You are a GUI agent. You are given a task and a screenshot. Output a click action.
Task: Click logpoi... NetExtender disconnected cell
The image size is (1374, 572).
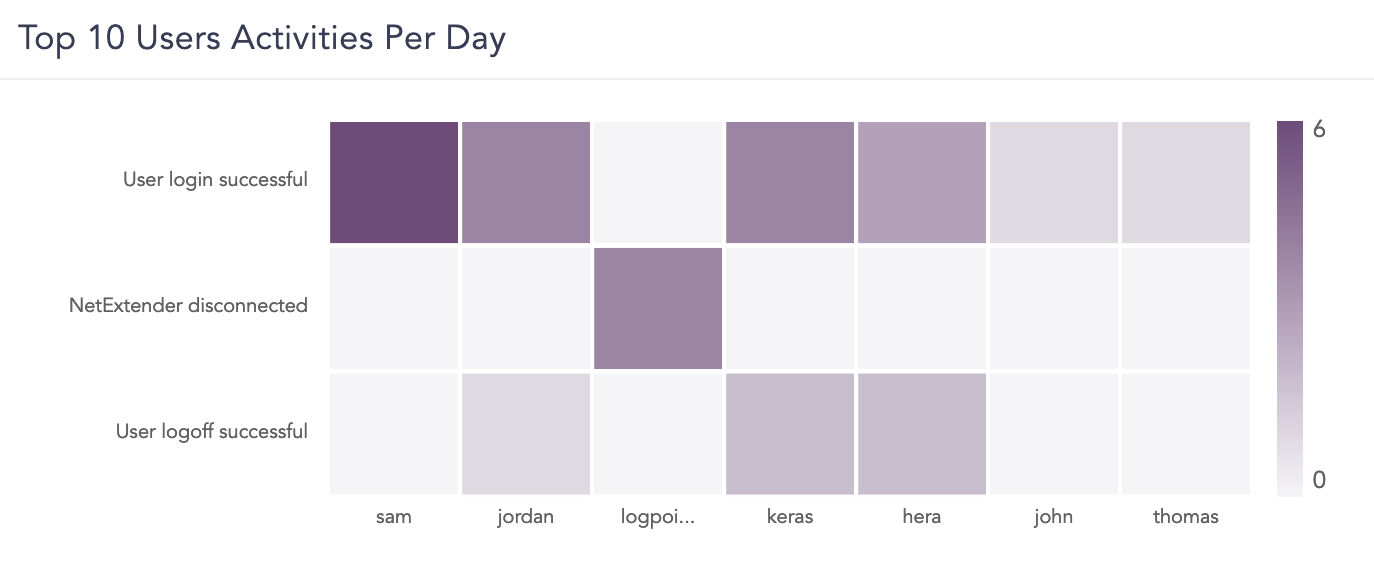click(x=658, y=308)
